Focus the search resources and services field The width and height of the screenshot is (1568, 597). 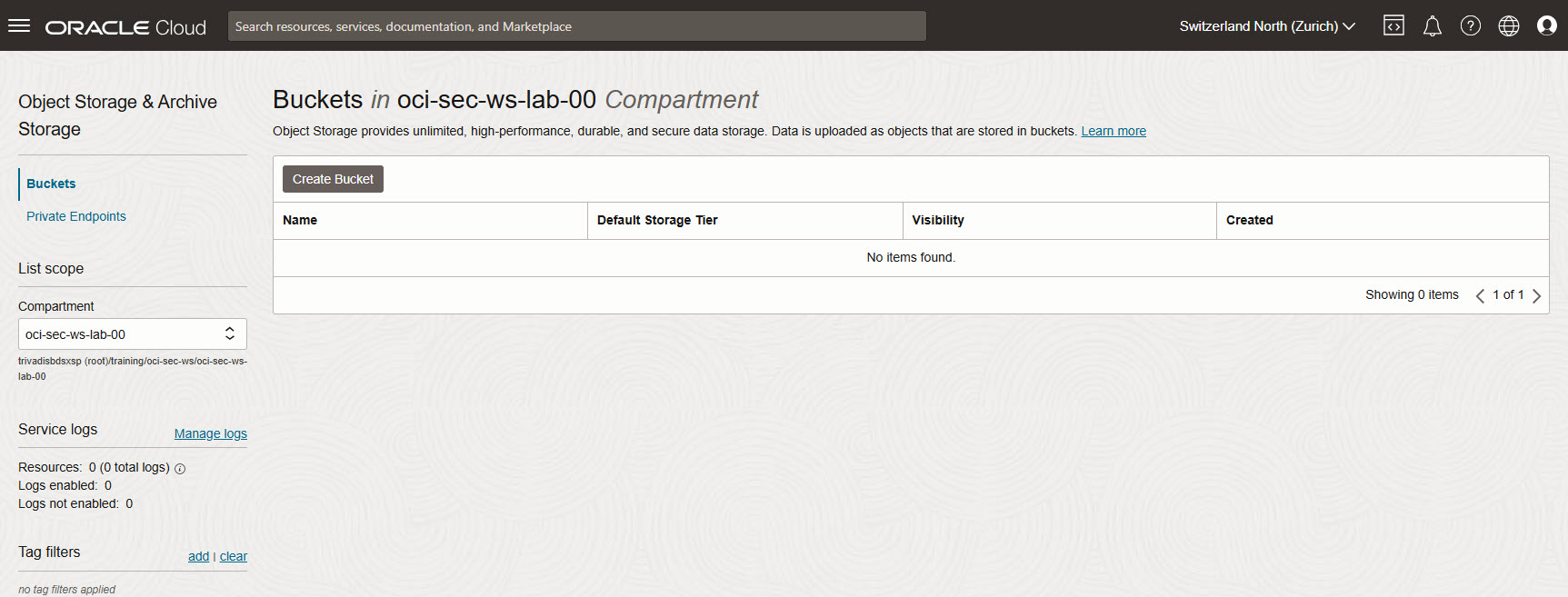pyautogui.click(x=577, y=26)
